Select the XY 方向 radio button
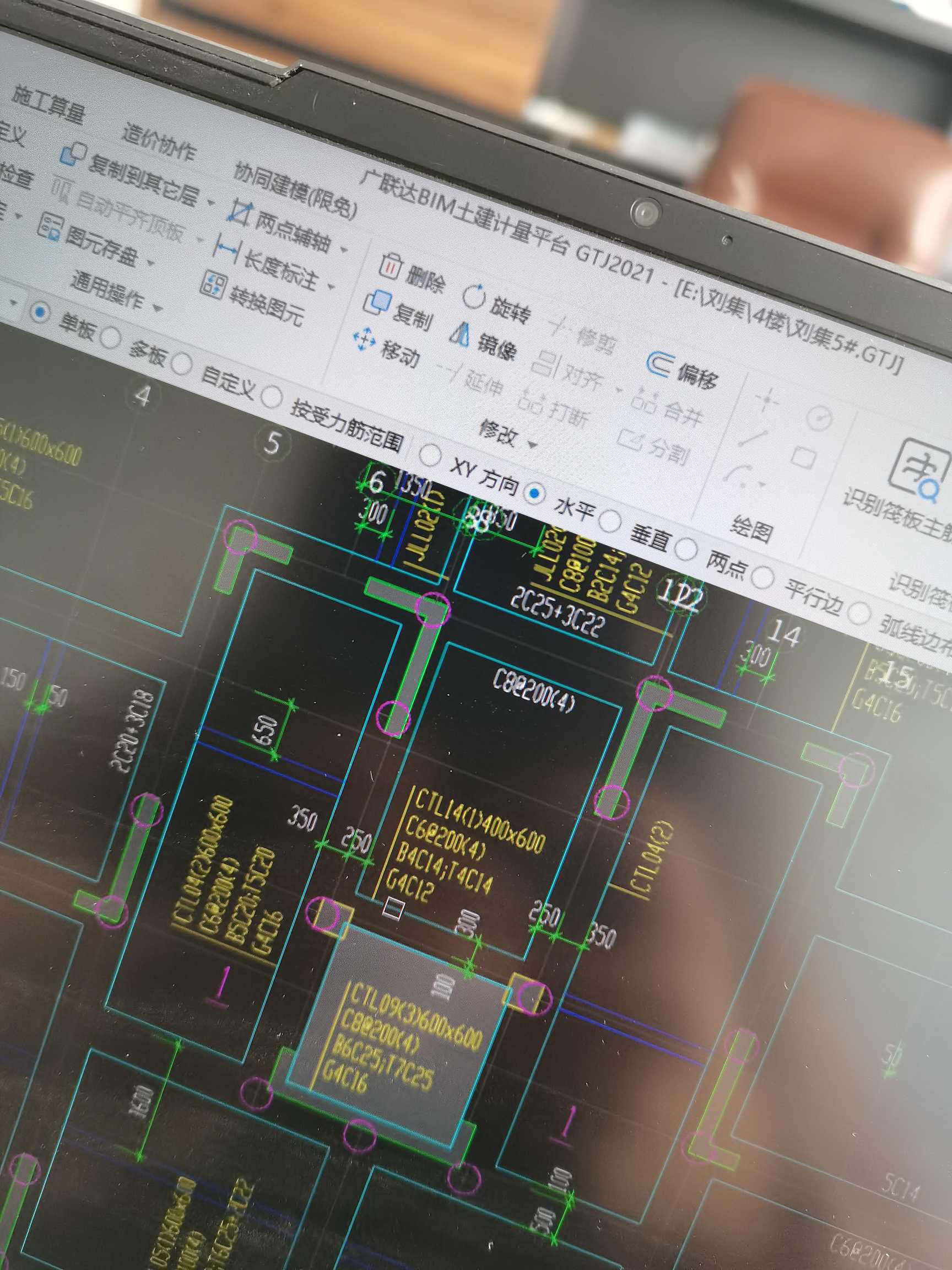The height and width of the screenshot is (1270, 952). (x=430, y=456)
